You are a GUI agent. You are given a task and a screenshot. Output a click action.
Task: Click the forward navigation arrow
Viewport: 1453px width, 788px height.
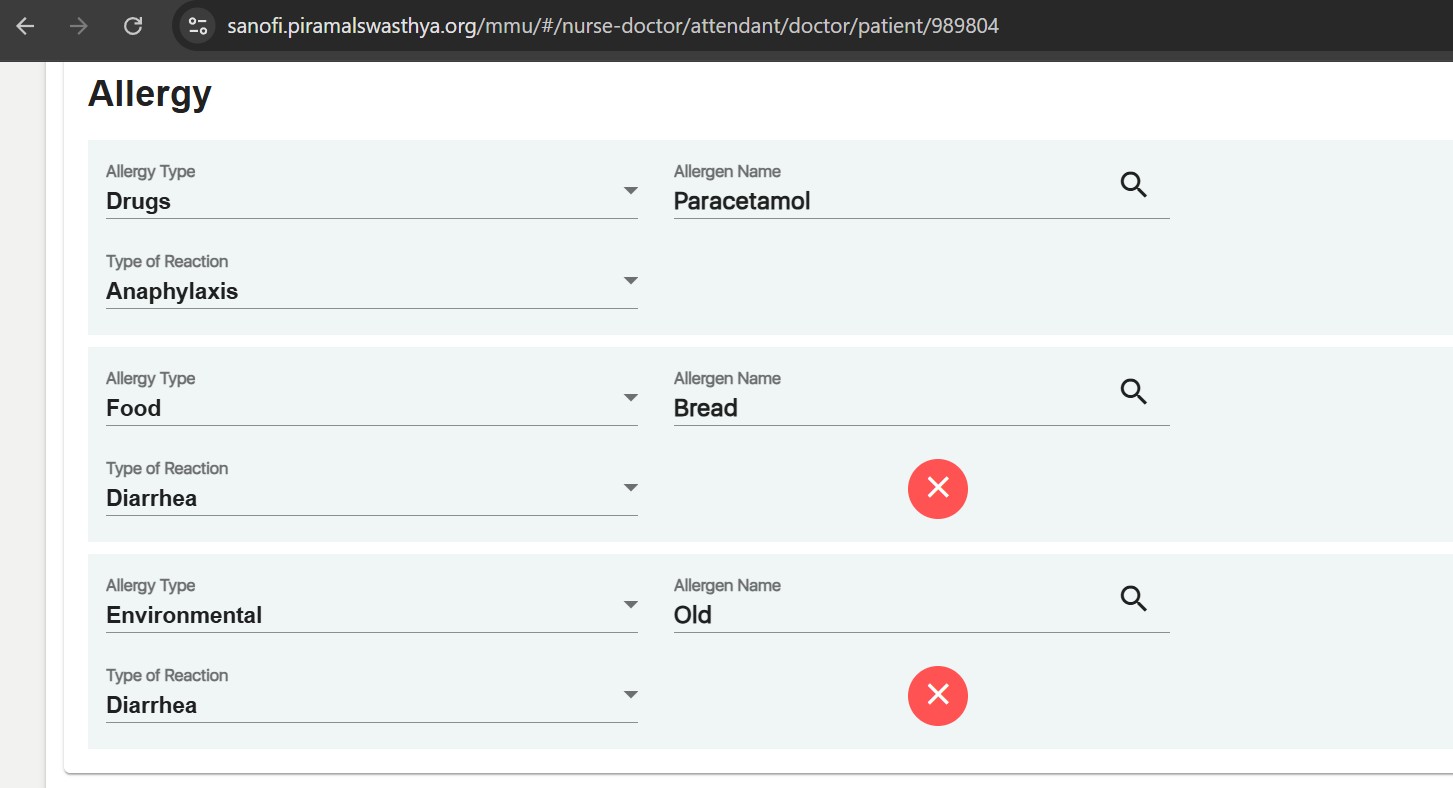pyautogui.click(x=79, y=27)
